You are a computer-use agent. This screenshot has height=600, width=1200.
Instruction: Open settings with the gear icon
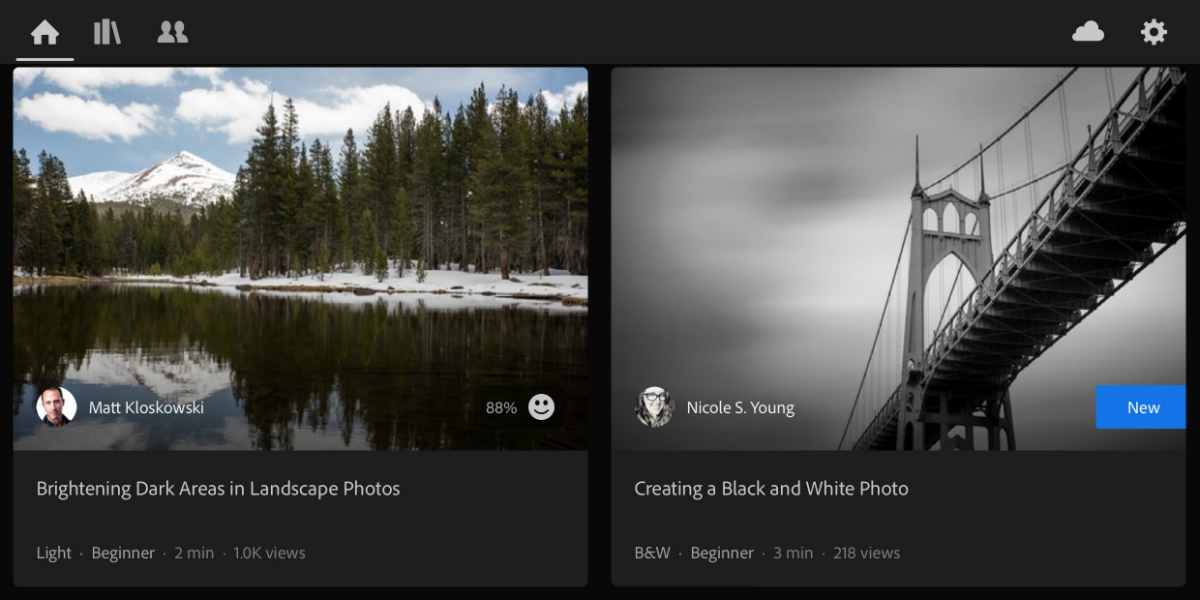tap(1153, 31)
